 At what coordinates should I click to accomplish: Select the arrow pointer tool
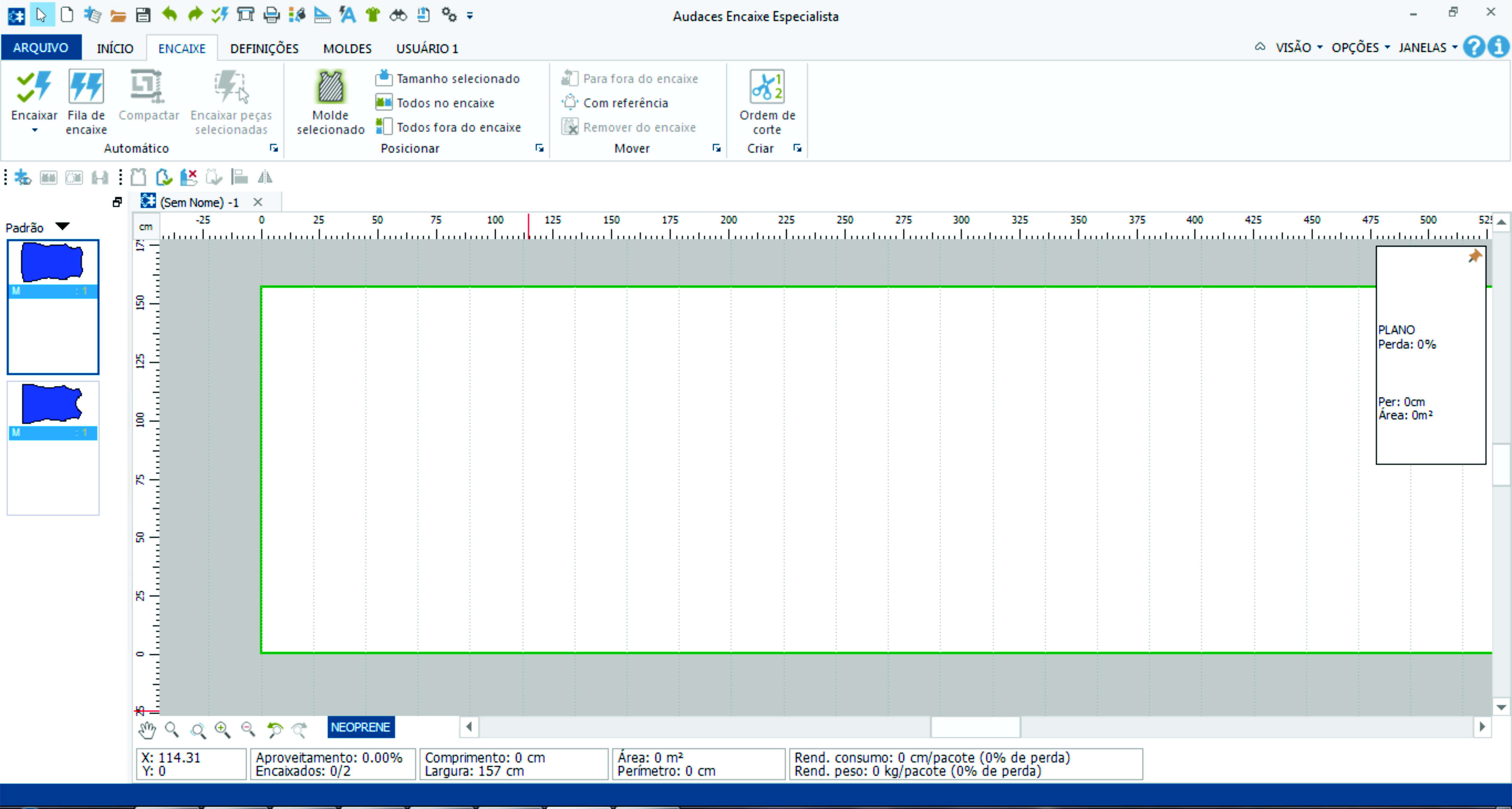pyautogui.click(x=41, y=15)
